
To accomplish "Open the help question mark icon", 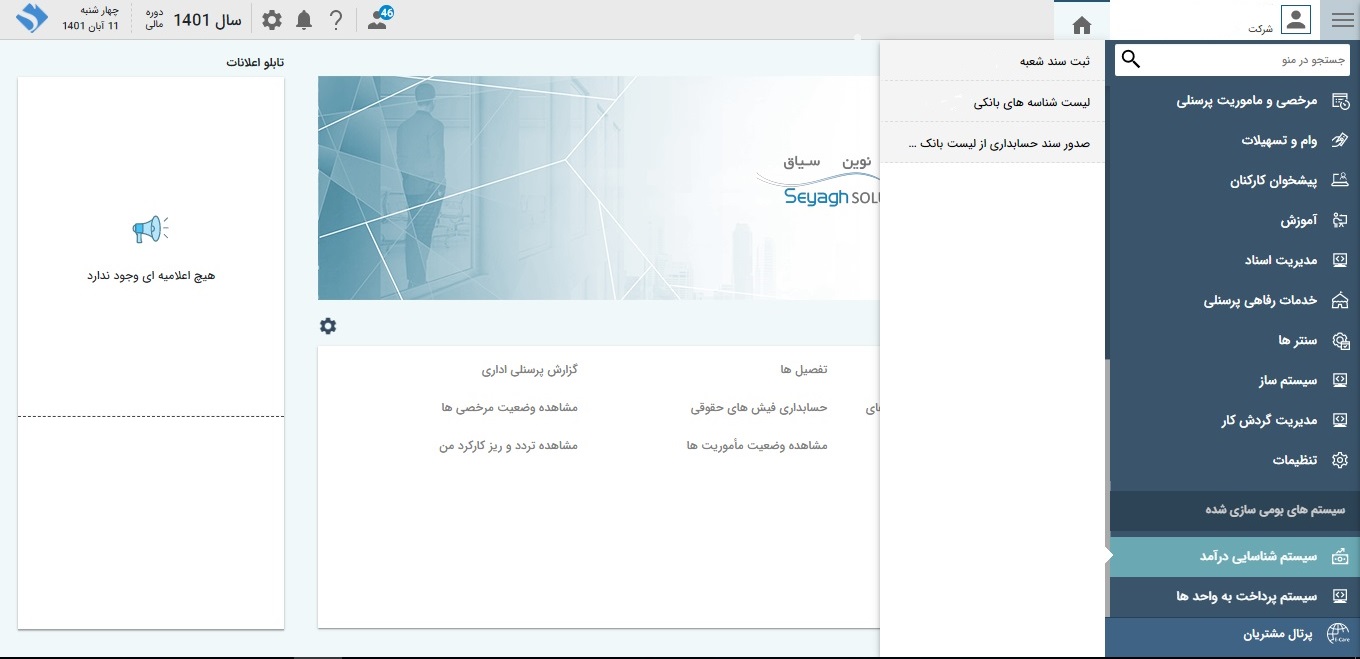I will pos(336,20).
